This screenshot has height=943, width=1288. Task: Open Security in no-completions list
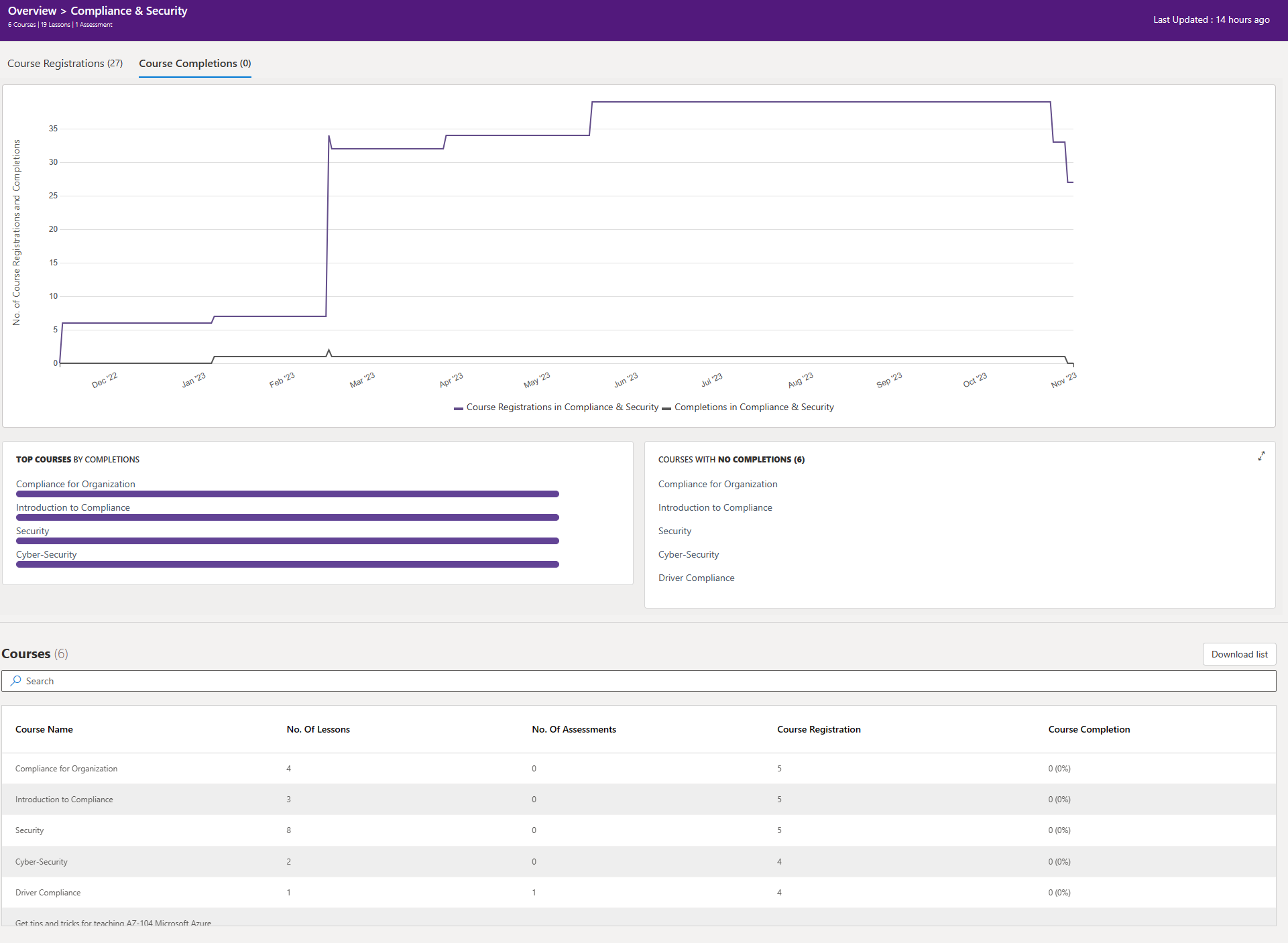coord(675,531)
